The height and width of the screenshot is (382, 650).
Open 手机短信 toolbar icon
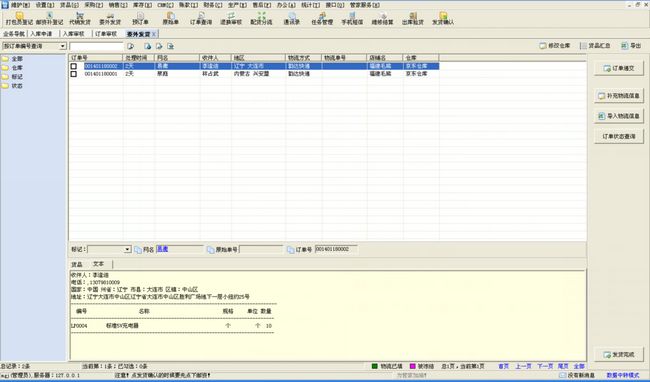[352, 18]
